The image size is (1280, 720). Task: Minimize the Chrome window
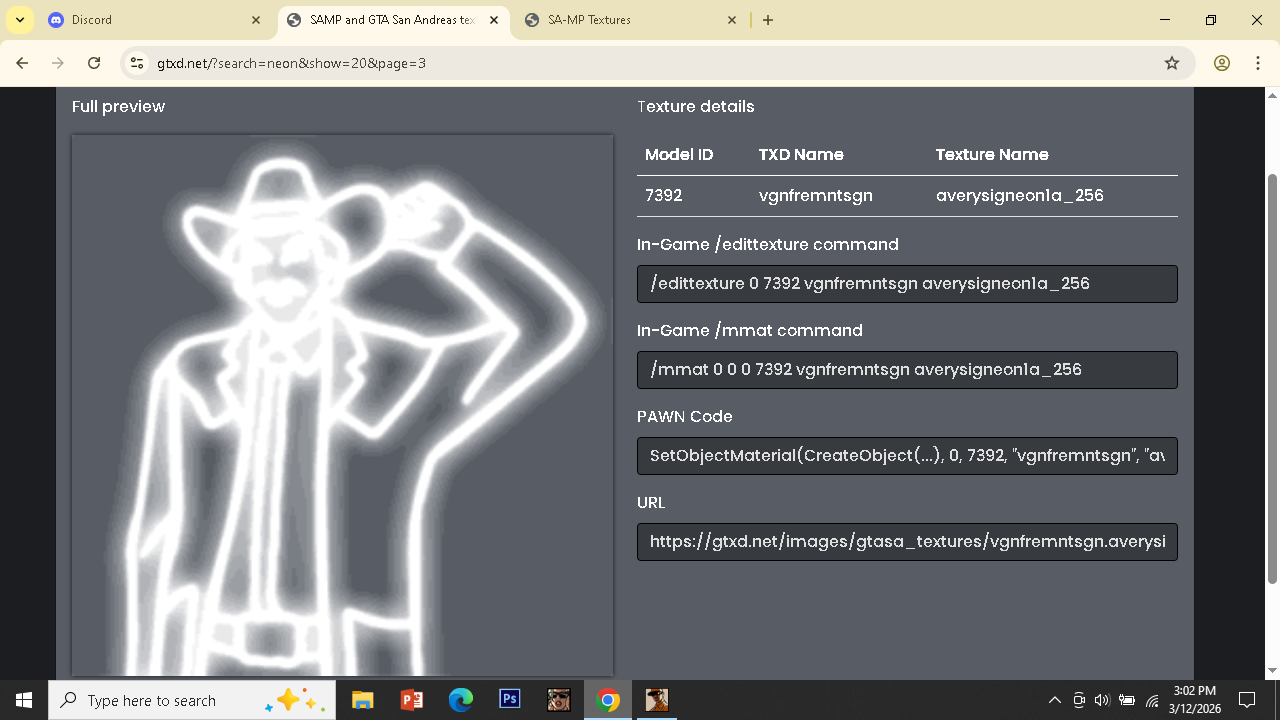point(1165,20)
